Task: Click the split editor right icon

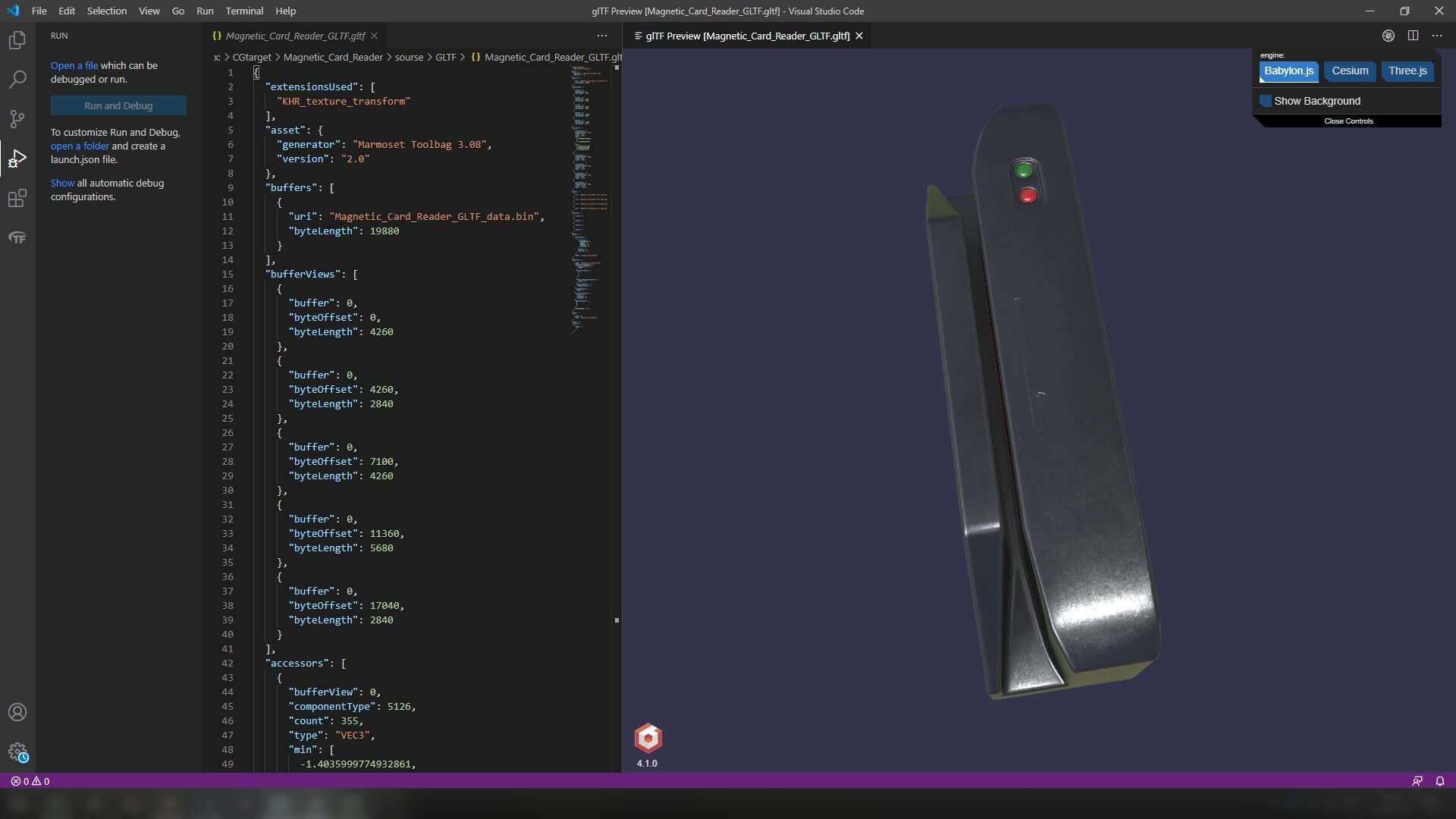Action: tap(1413, 36)
